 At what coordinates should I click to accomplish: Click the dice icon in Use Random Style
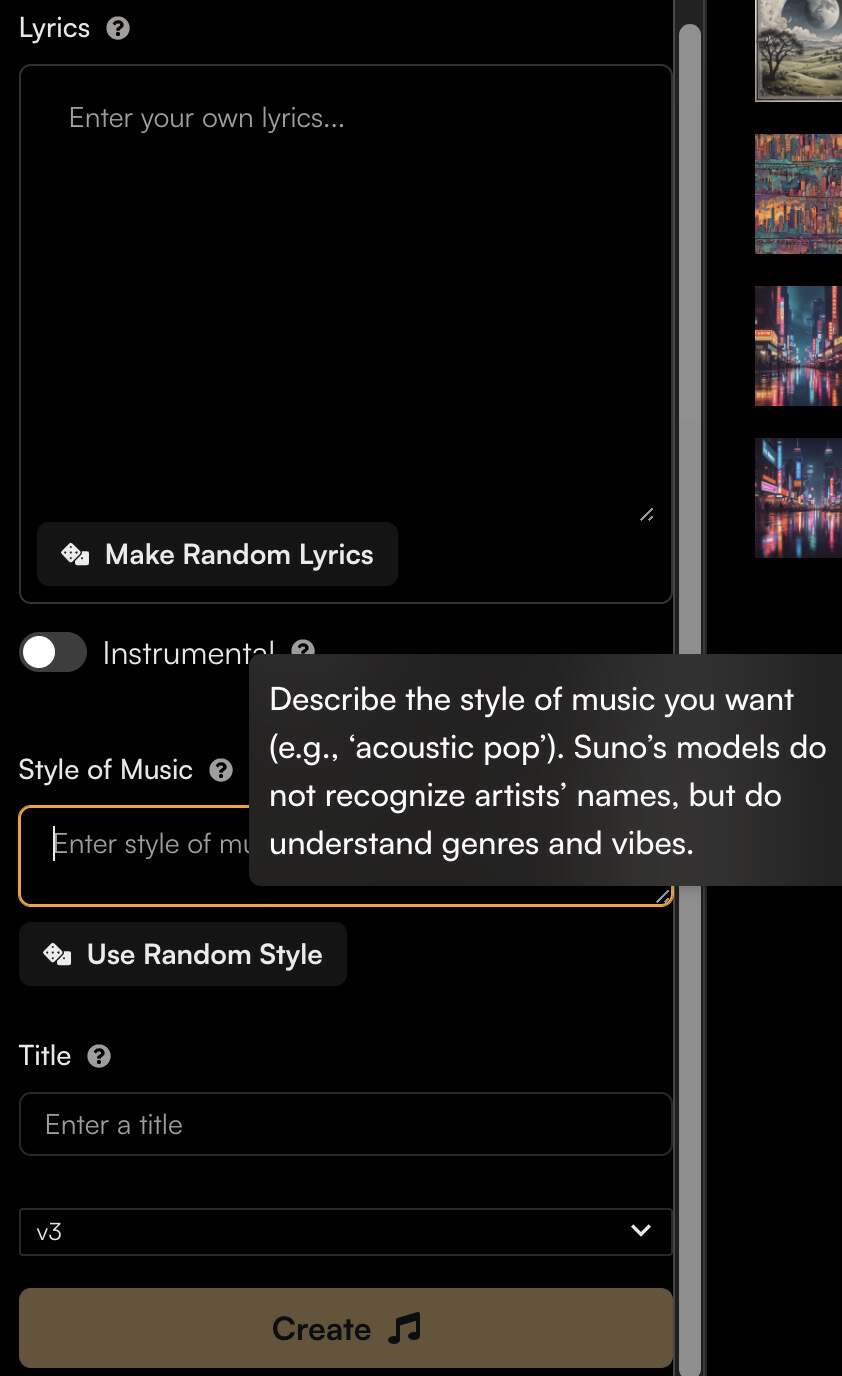(57, 954)
